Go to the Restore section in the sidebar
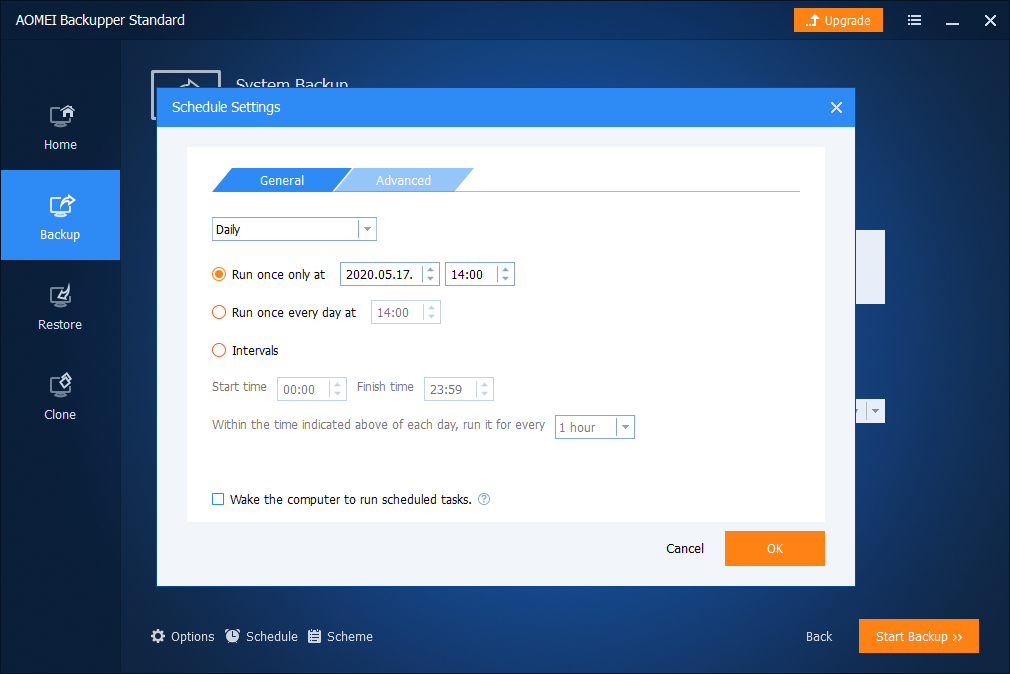 click(60, 306)
